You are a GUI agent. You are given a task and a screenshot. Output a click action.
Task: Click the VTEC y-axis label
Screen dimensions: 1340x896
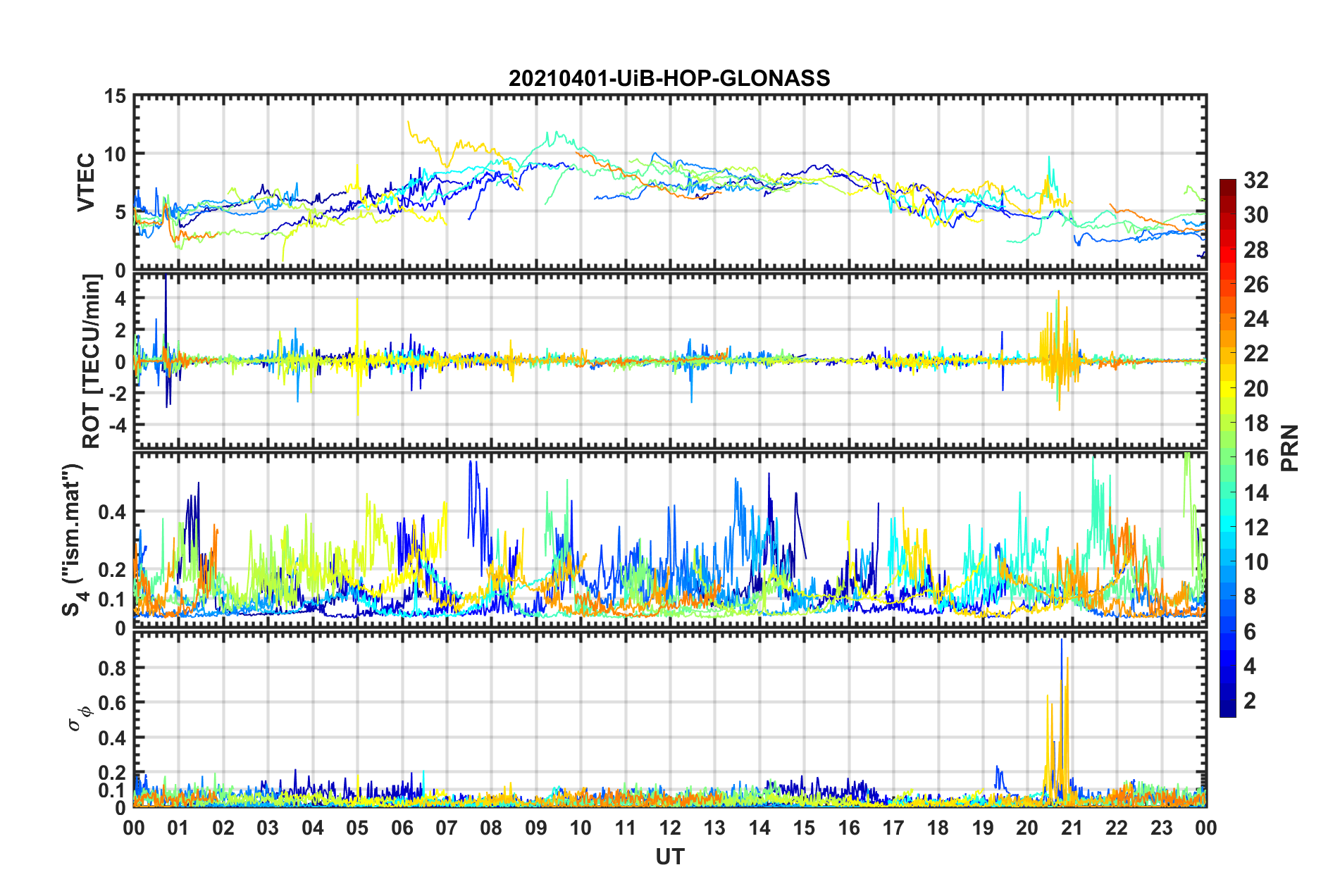[85, 182]
